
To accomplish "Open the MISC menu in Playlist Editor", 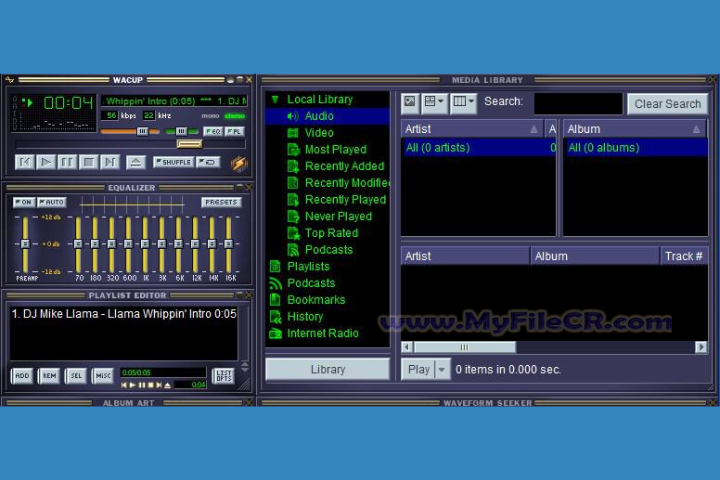I will point(103,376).
